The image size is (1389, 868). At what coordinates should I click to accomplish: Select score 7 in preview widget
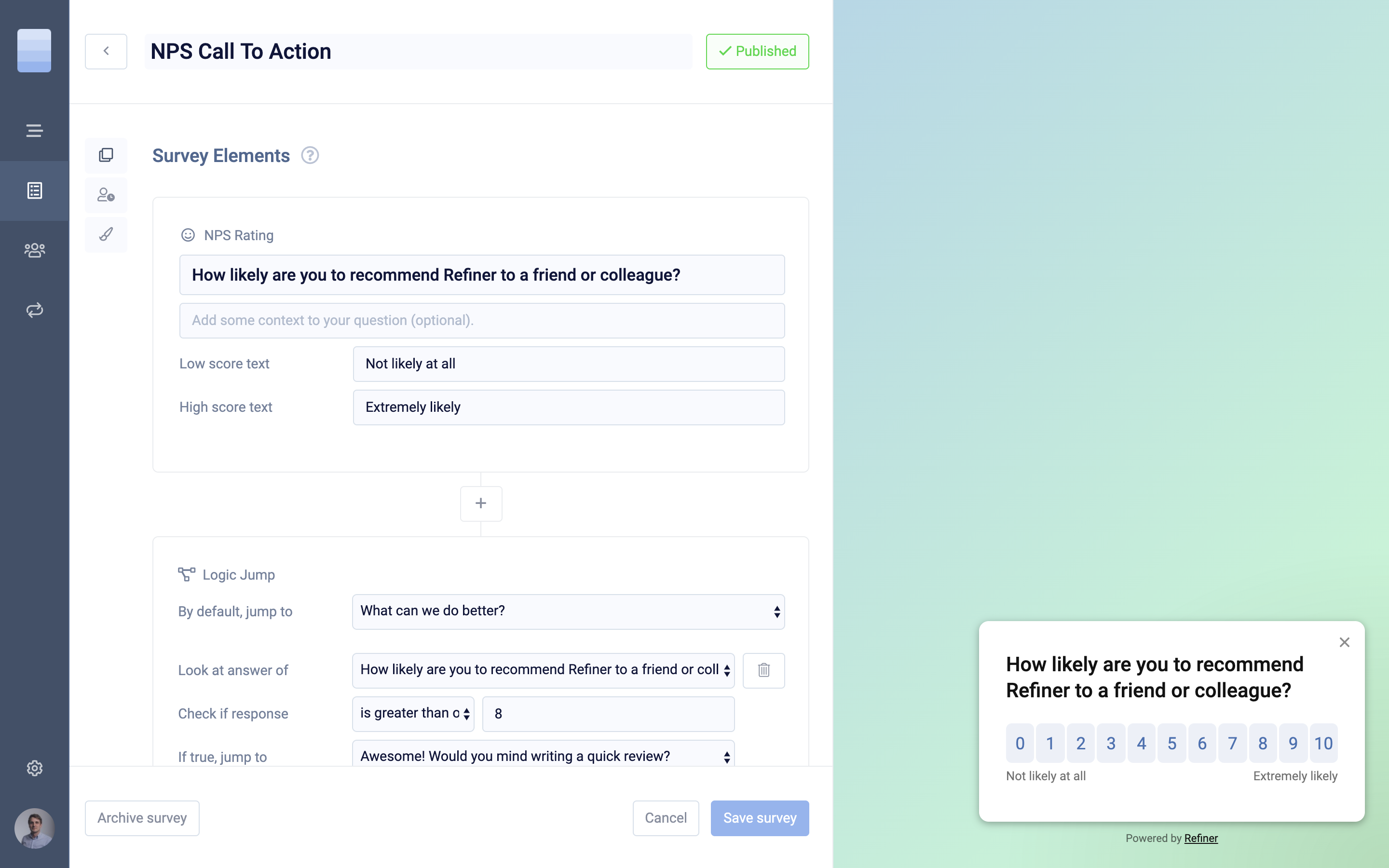1233,744
